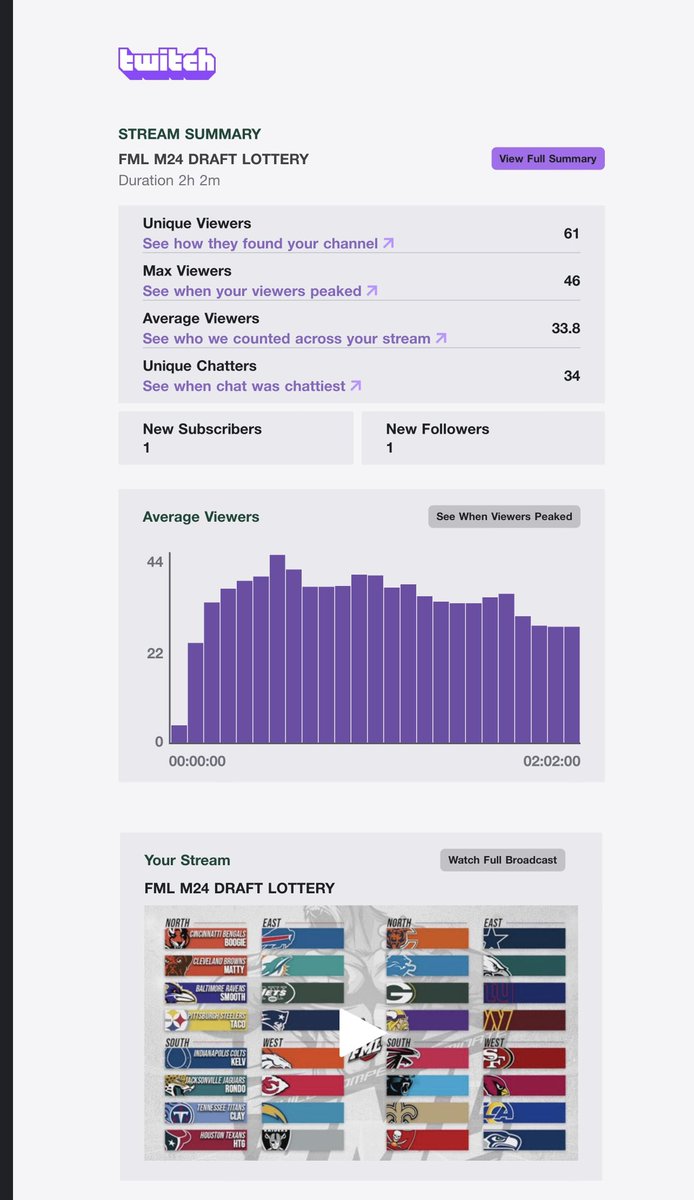The width and height of the screenshot is (694, 1200).
Task: Click the Houston Texans logo in thumbnail
Action: click(178, 1140)
